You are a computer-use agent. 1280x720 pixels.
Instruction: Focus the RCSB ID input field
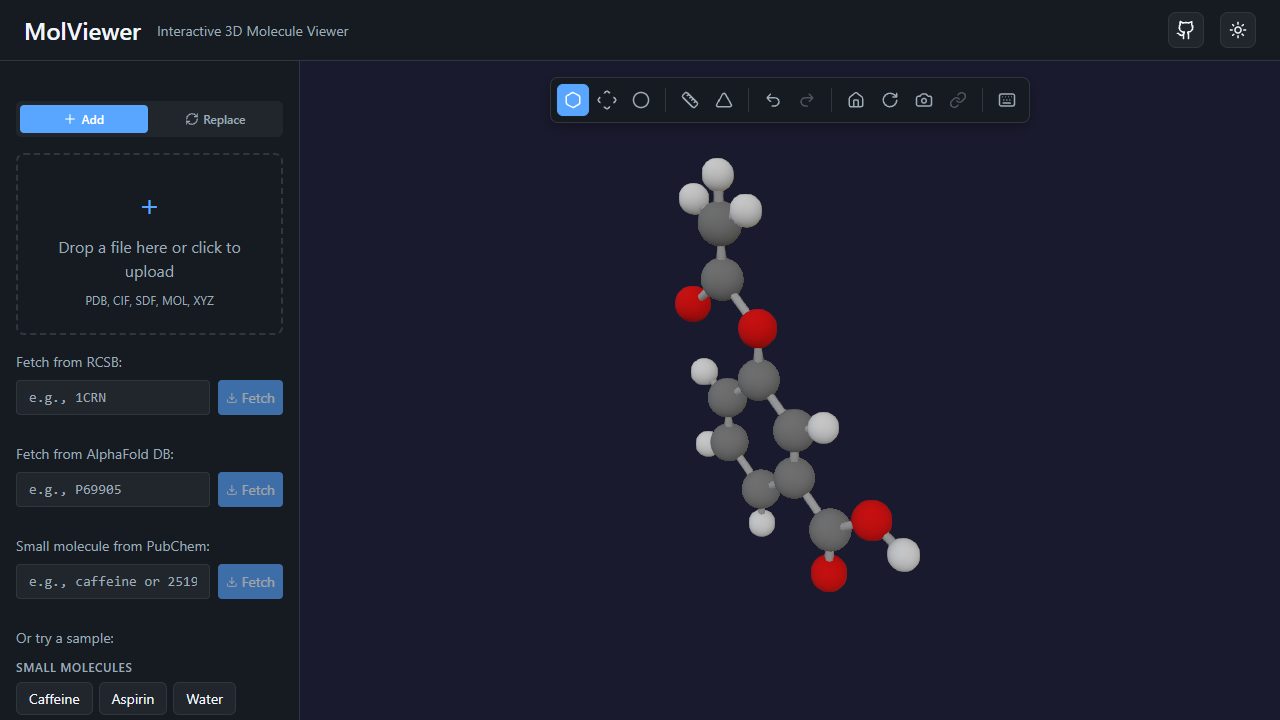coord(113,397)
